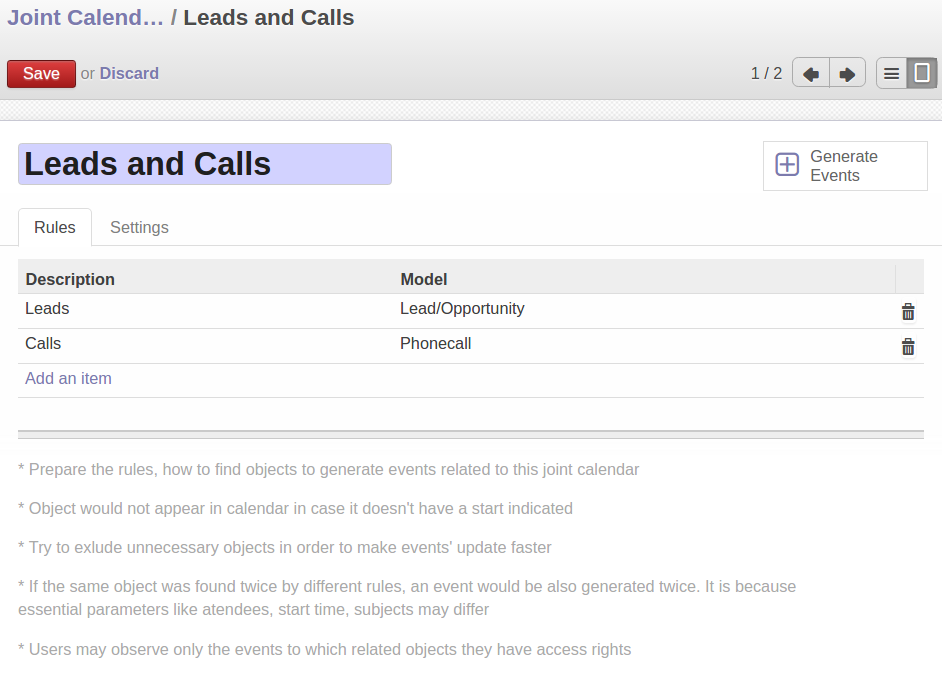Edit the Leads and Calls name field

coord(205,164)
